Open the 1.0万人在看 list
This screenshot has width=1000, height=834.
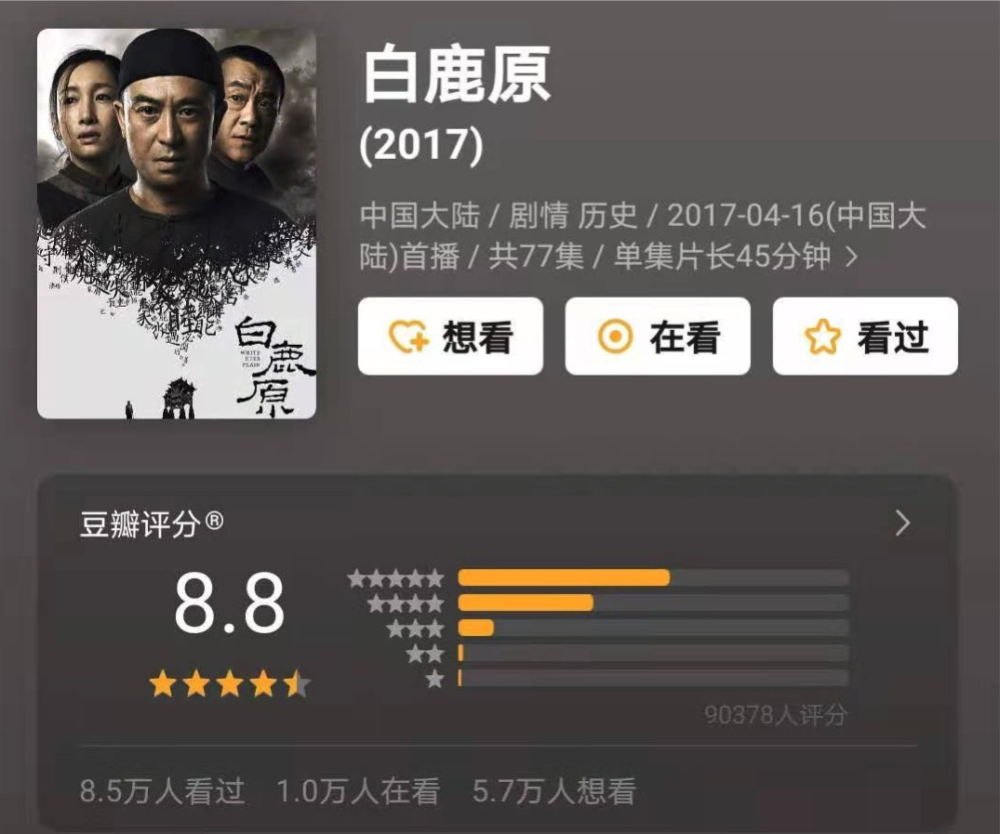pyautogui.click(x=358, y=791)
